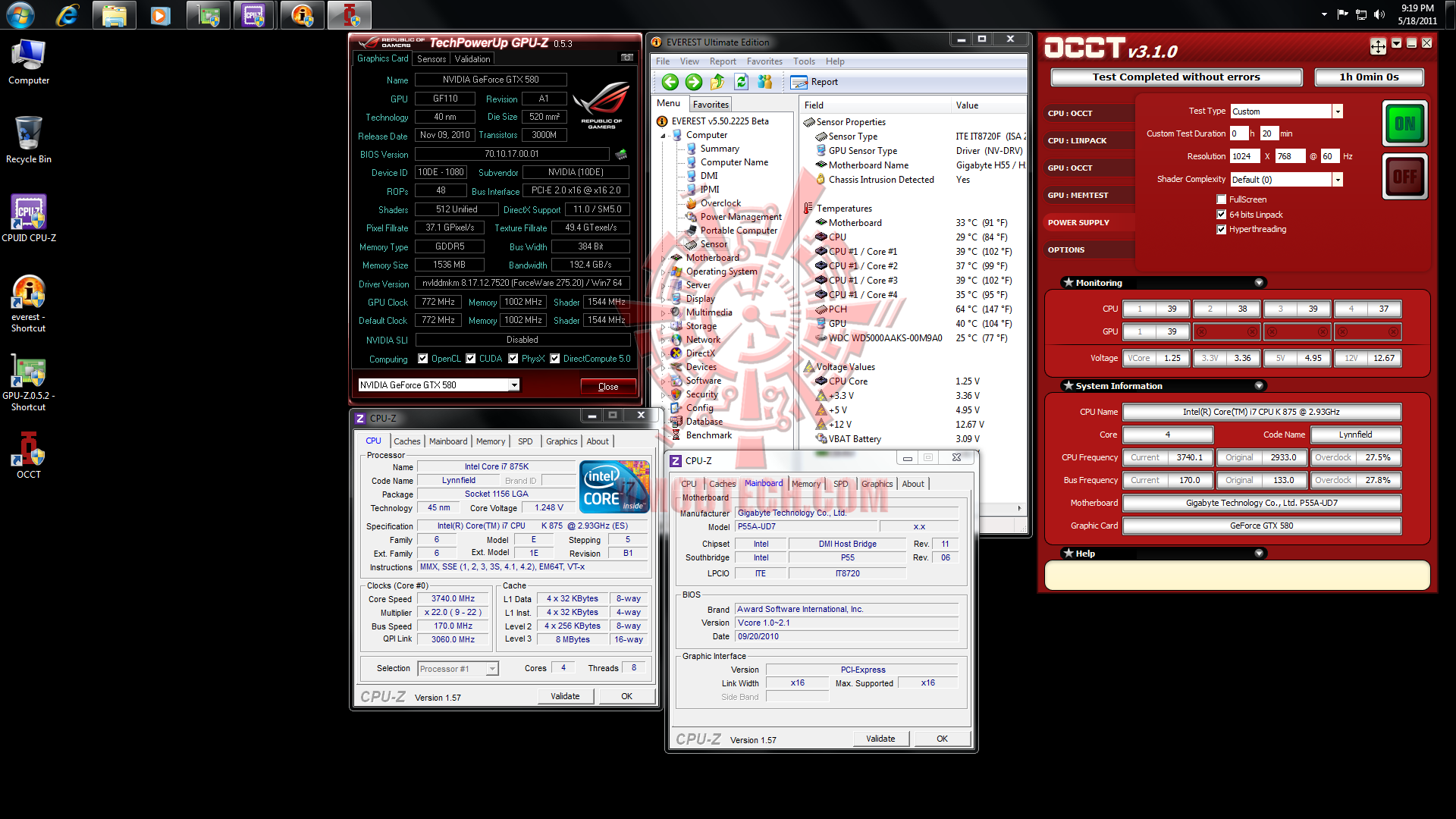Open GPU-Z graphics card selector dropdown
This screenshot has height=819, width=1456.
click(x=514, y=385)
